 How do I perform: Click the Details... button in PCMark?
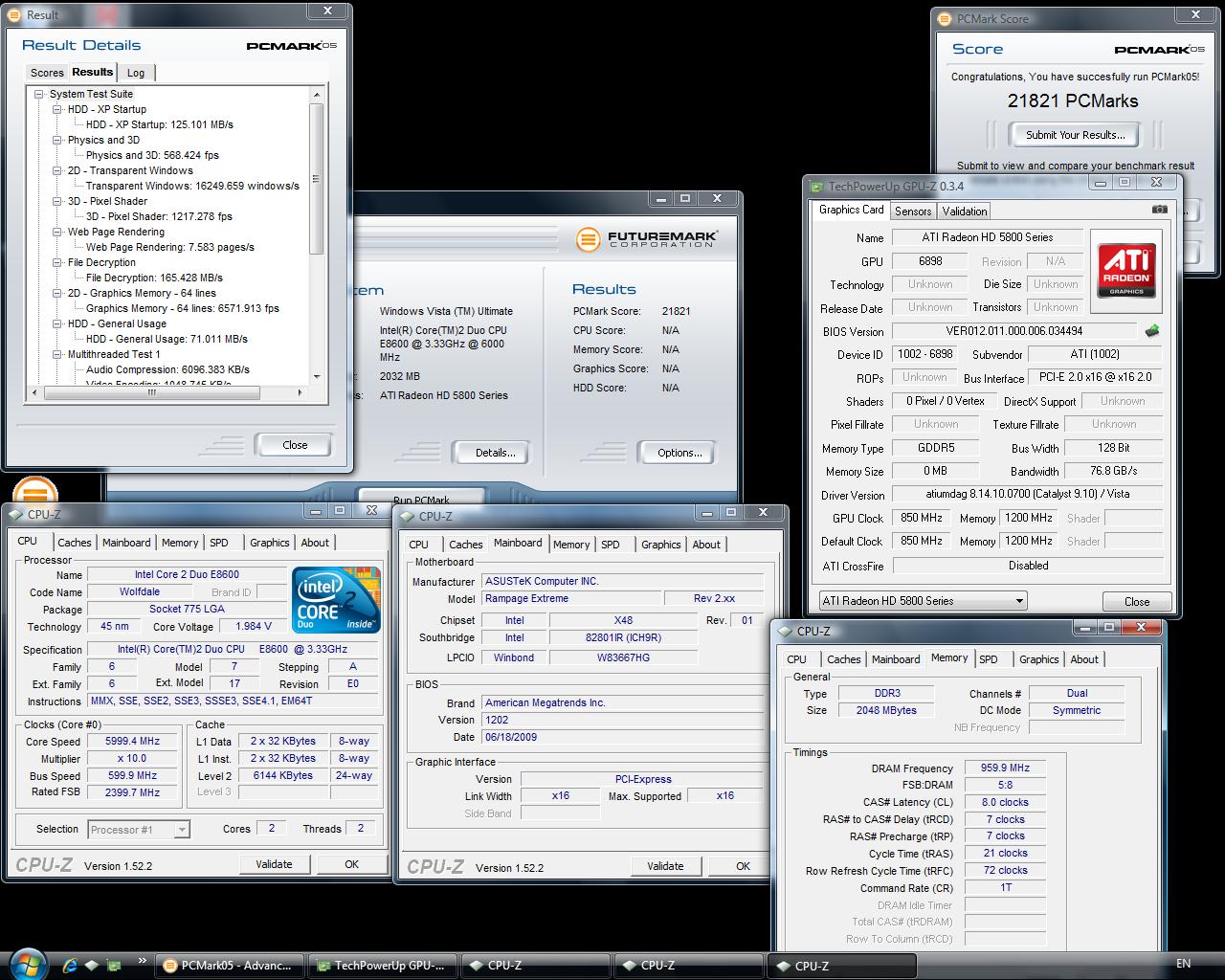click(x=495, y=453)
